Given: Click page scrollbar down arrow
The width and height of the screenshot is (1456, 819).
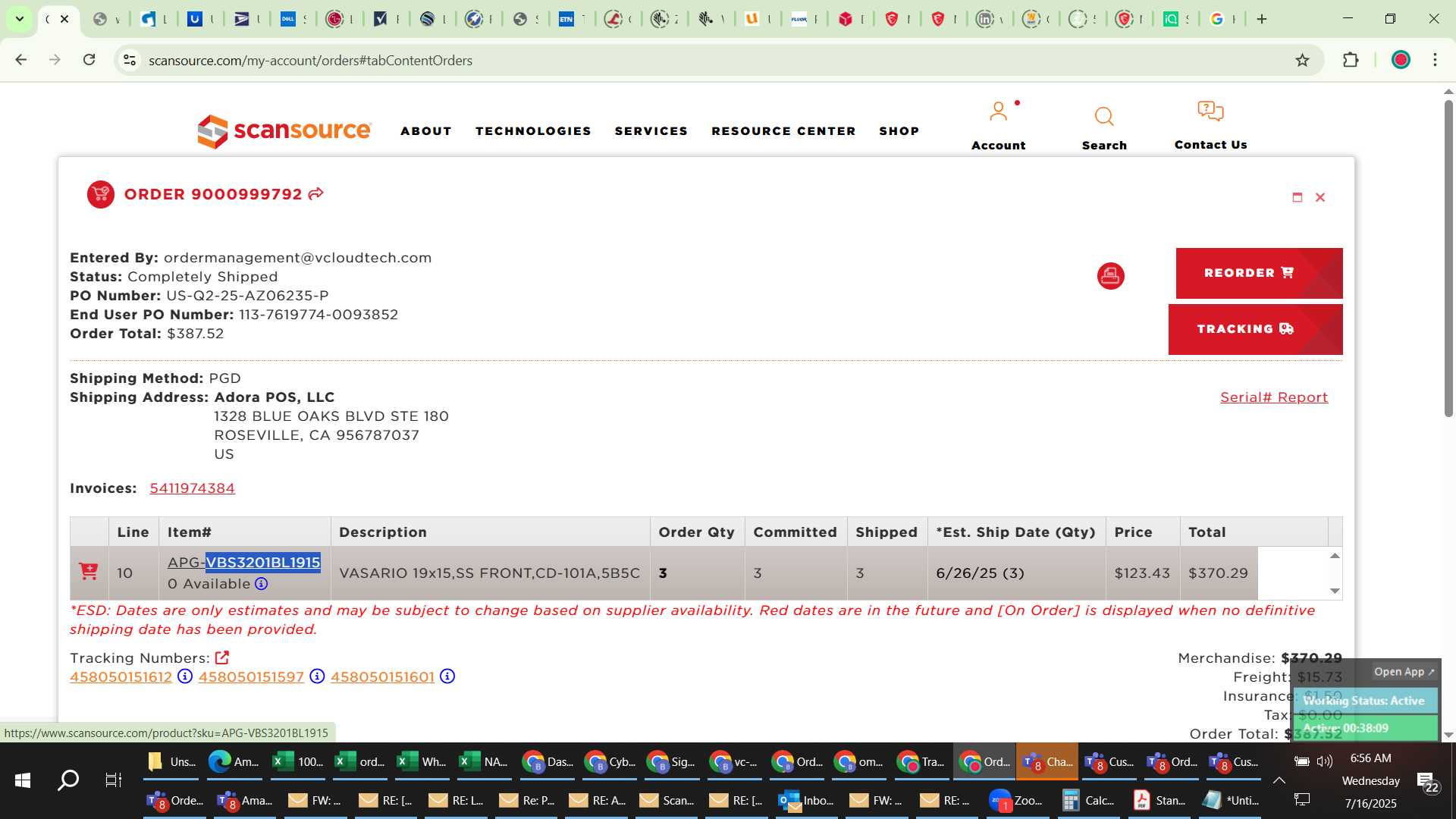Looking at the screenshot, I should point(1448,734).
